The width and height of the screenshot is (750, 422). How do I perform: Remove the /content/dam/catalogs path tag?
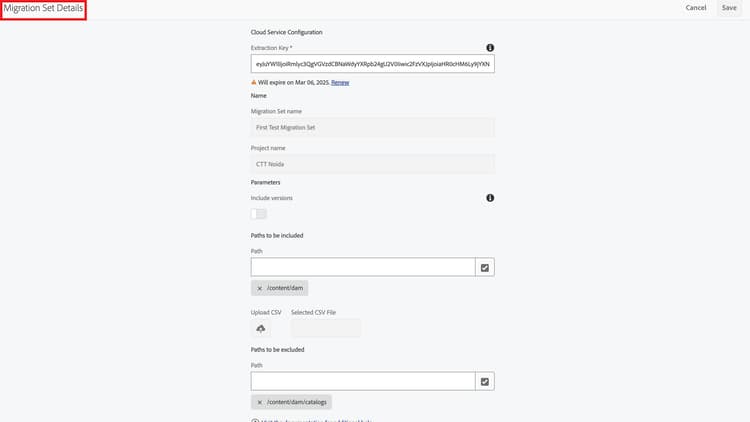click(x=260, y=402)
